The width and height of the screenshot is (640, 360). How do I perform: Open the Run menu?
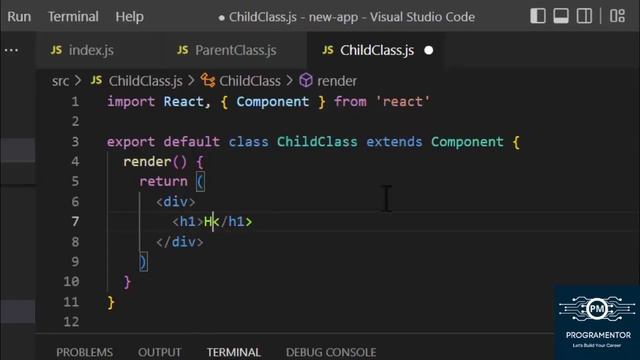(19, 17)
